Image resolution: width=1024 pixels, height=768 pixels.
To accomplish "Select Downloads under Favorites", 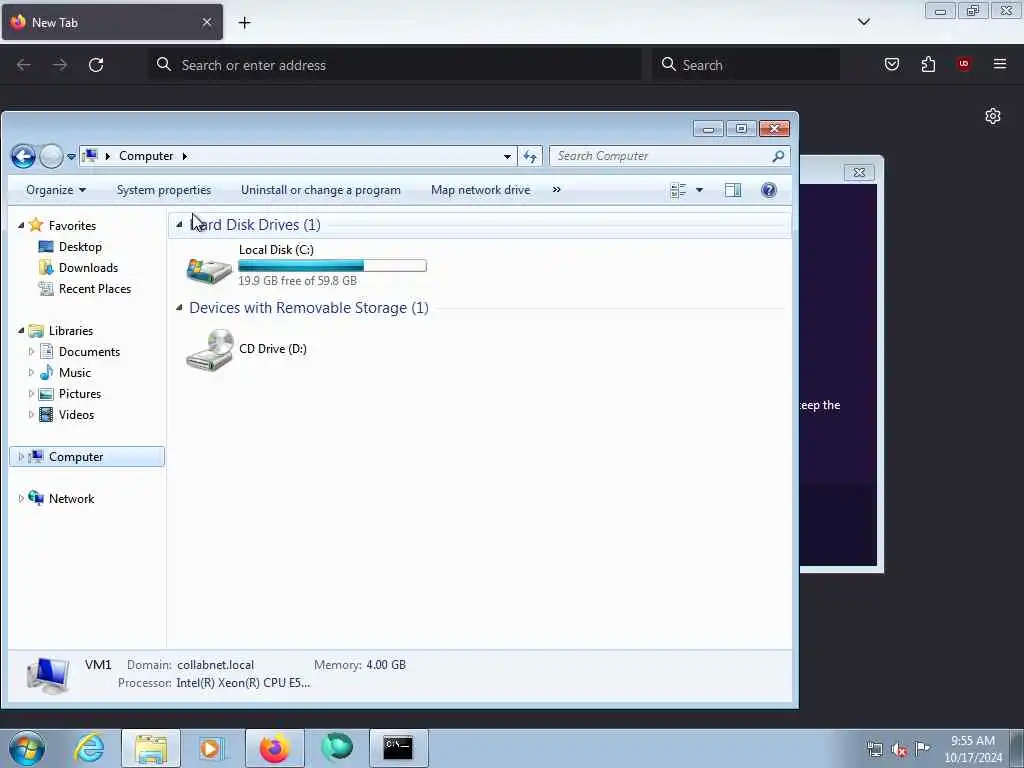I will coord(88,268).
